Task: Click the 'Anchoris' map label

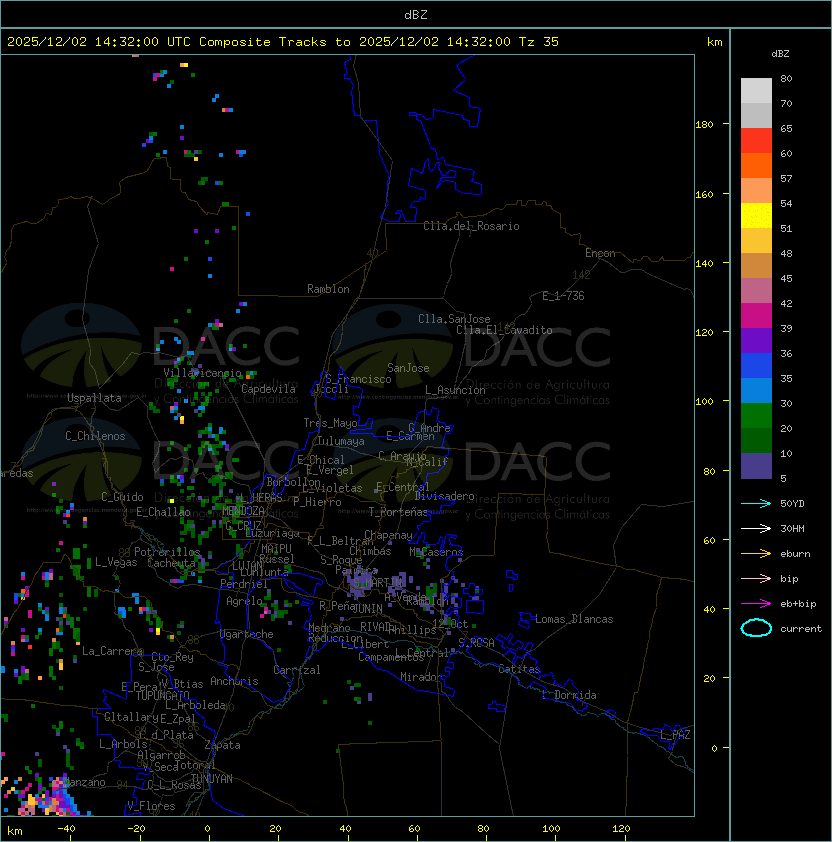Action: (x=234, y=681)
